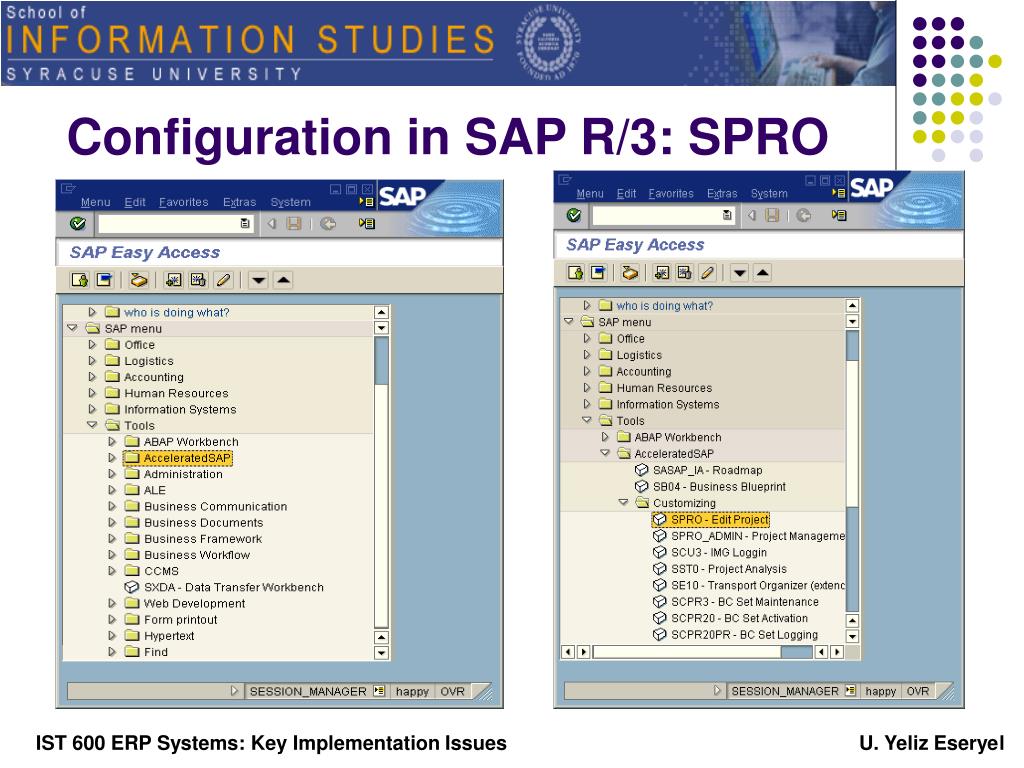Click SAP menu icon in right window app toolbar
Screen dimensions: 1024x768
coord(598,272)
